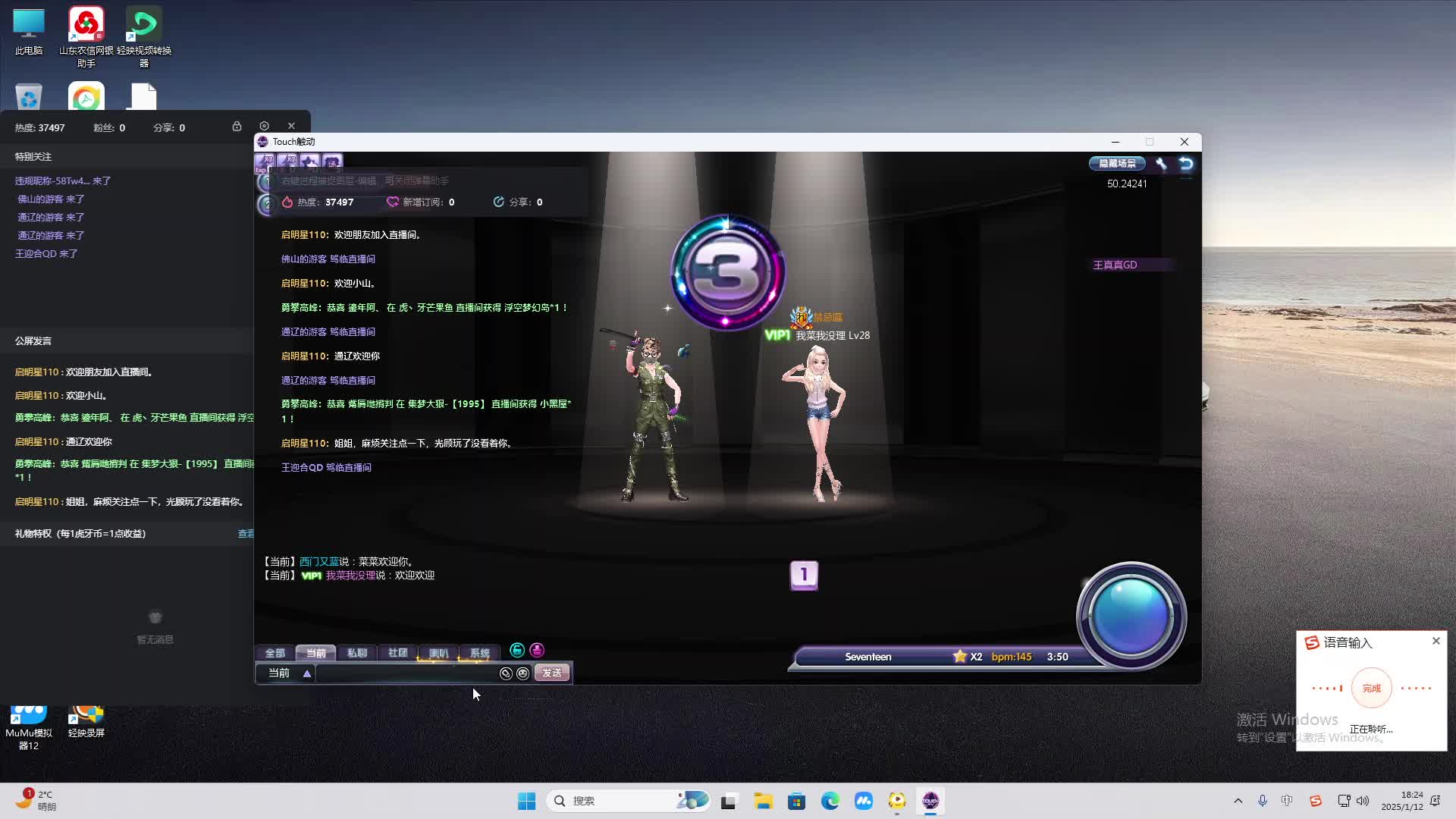Click the return arrow icon in game
Image resolution: width=1456 pixels, height=819 pixels.
pyautogui.click(x=1186, y=164)
